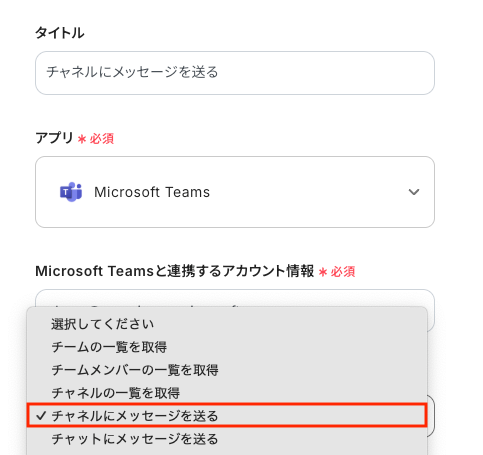Click the 必須 text next to アプリ
The width and height of the screenshot is (483, 455).
coord(102,139)
